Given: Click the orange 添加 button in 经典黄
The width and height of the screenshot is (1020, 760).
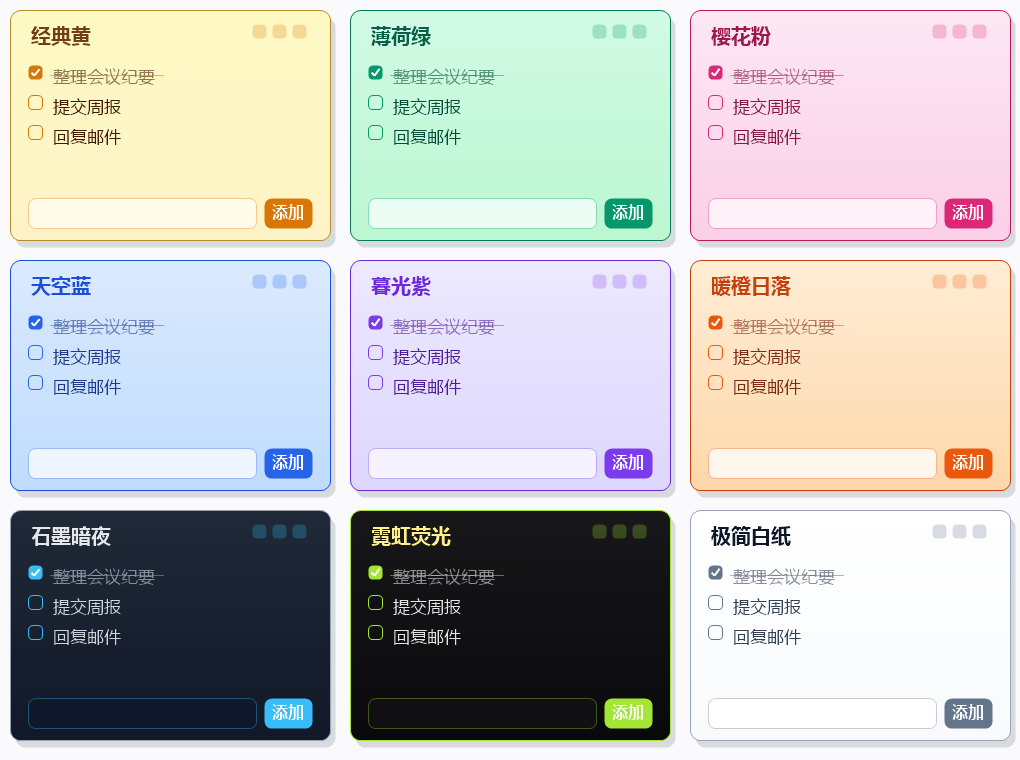Looking at the screenshot, I should click(288, 213).
